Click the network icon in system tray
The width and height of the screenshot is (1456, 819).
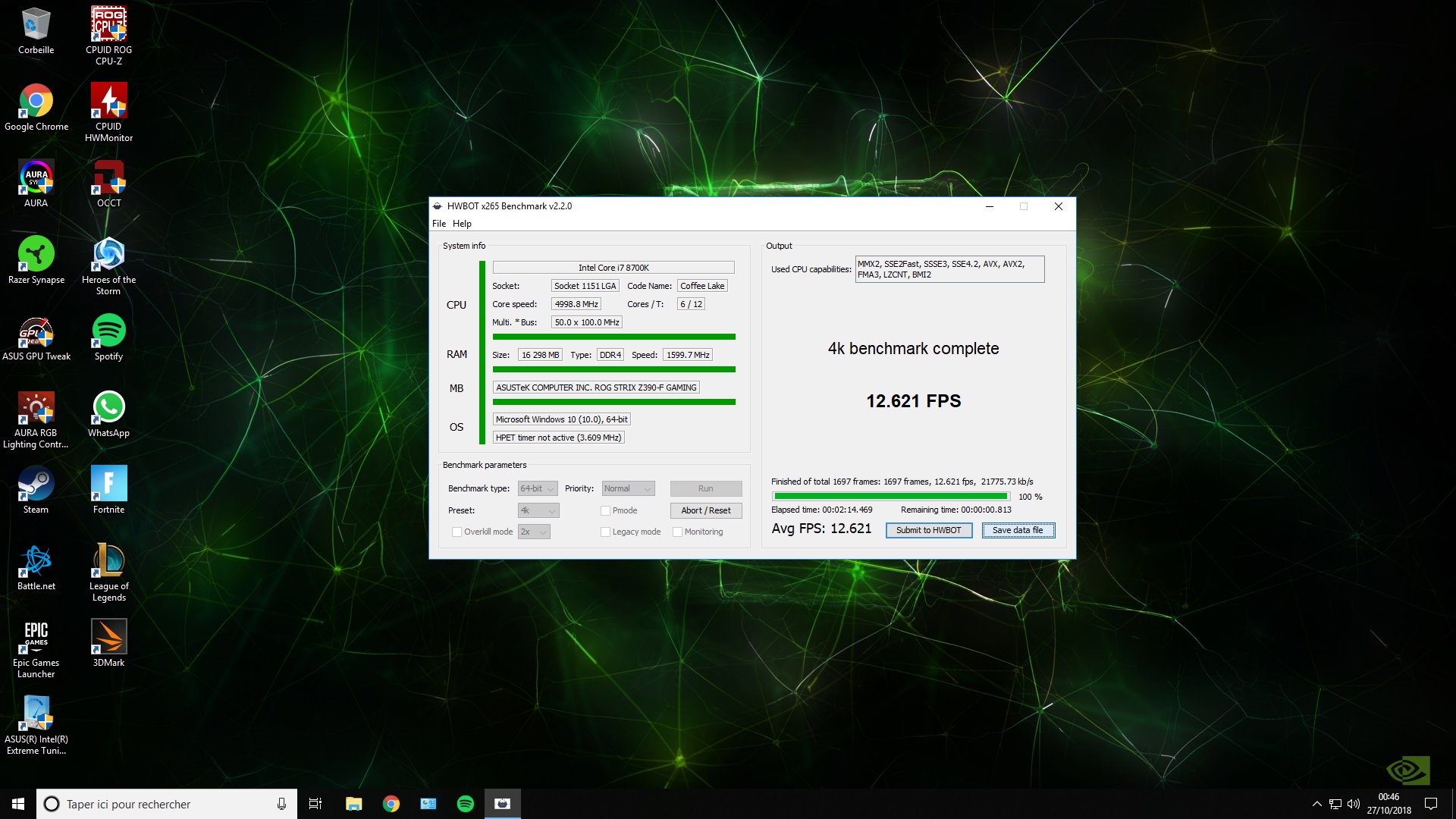tap(1335, 804)
